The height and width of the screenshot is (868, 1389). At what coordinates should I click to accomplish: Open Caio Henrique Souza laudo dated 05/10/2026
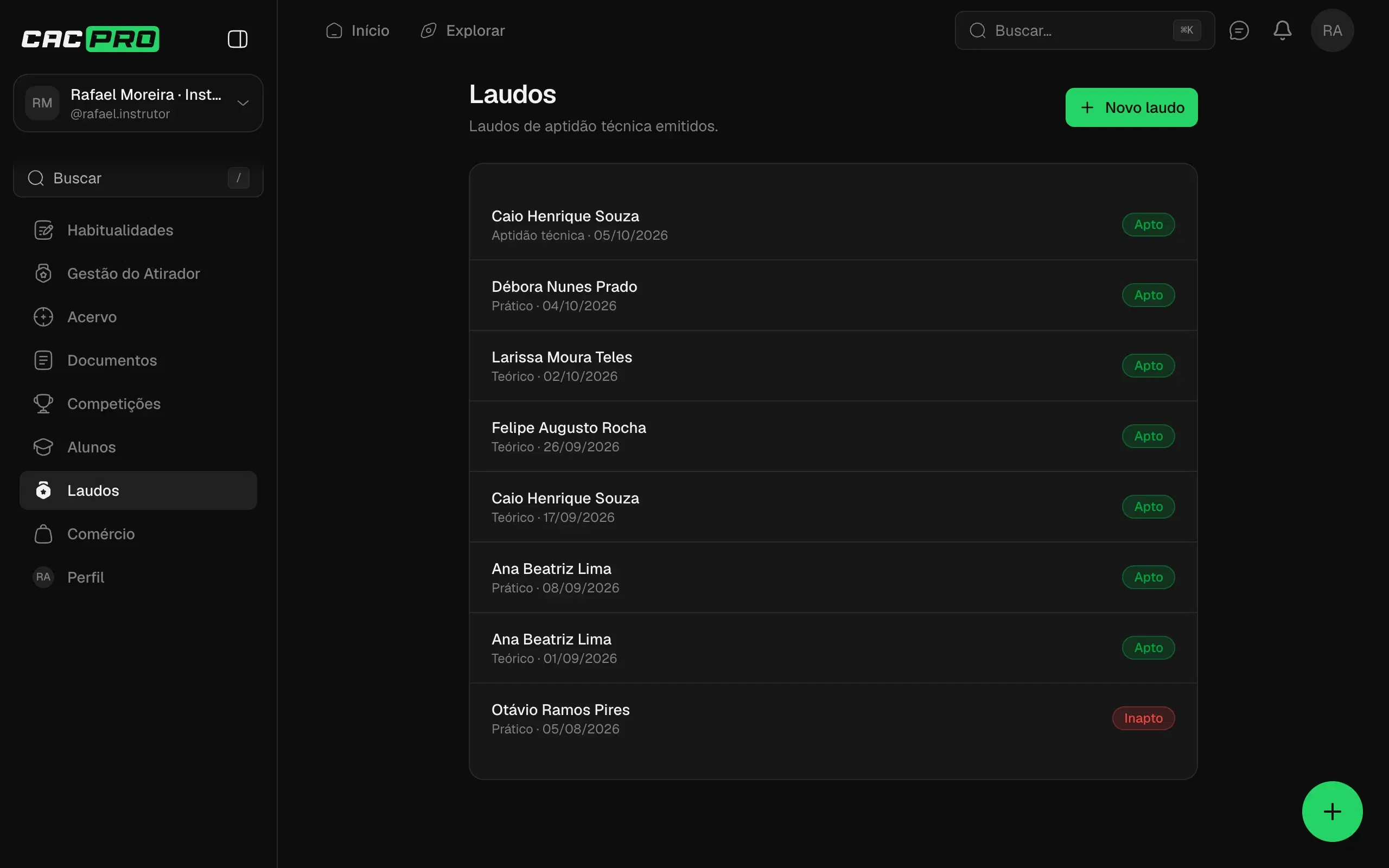(x=833, y=225)
